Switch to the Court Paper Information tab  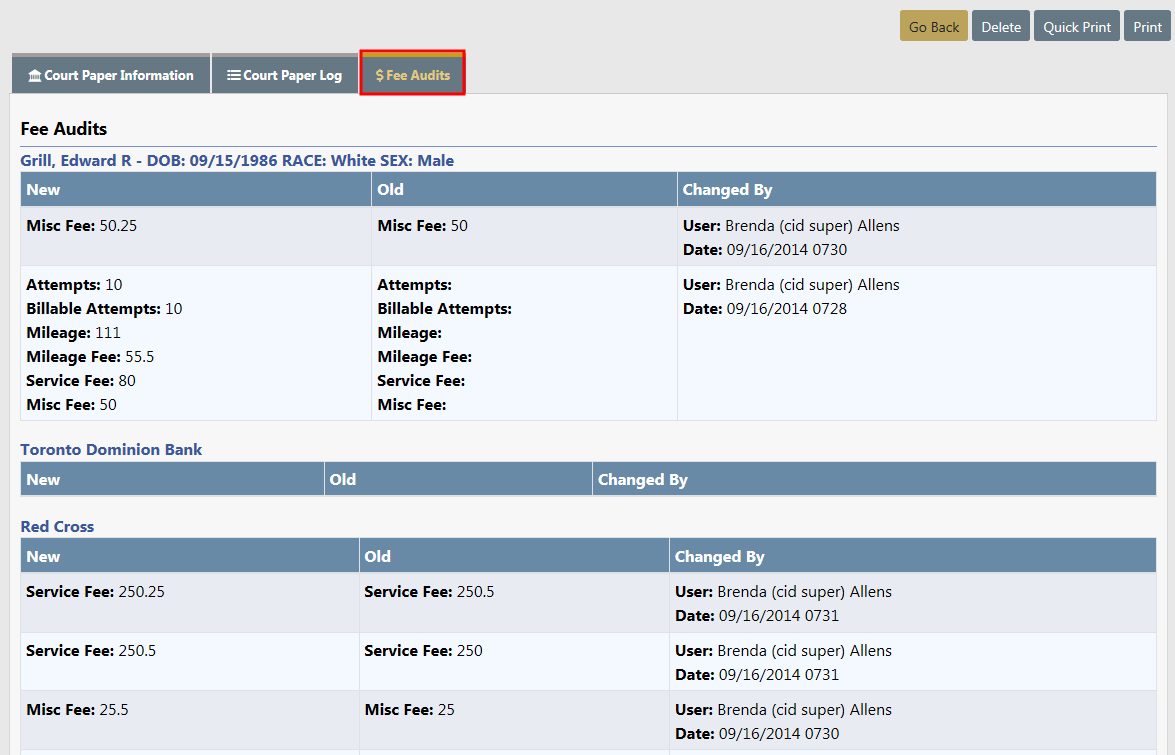click(111, 75)
